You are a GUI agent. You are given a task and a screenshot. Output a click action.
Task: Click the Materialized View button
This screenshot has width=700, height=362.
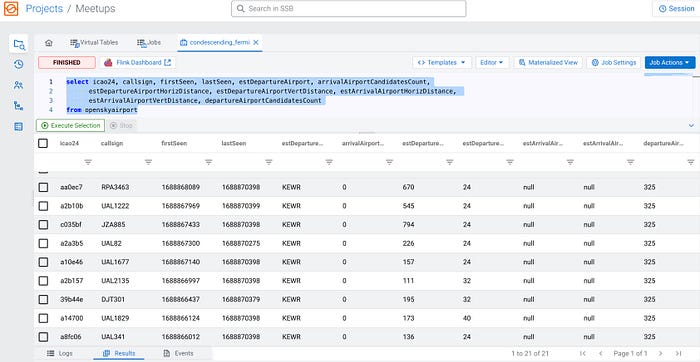pos(548,62)
